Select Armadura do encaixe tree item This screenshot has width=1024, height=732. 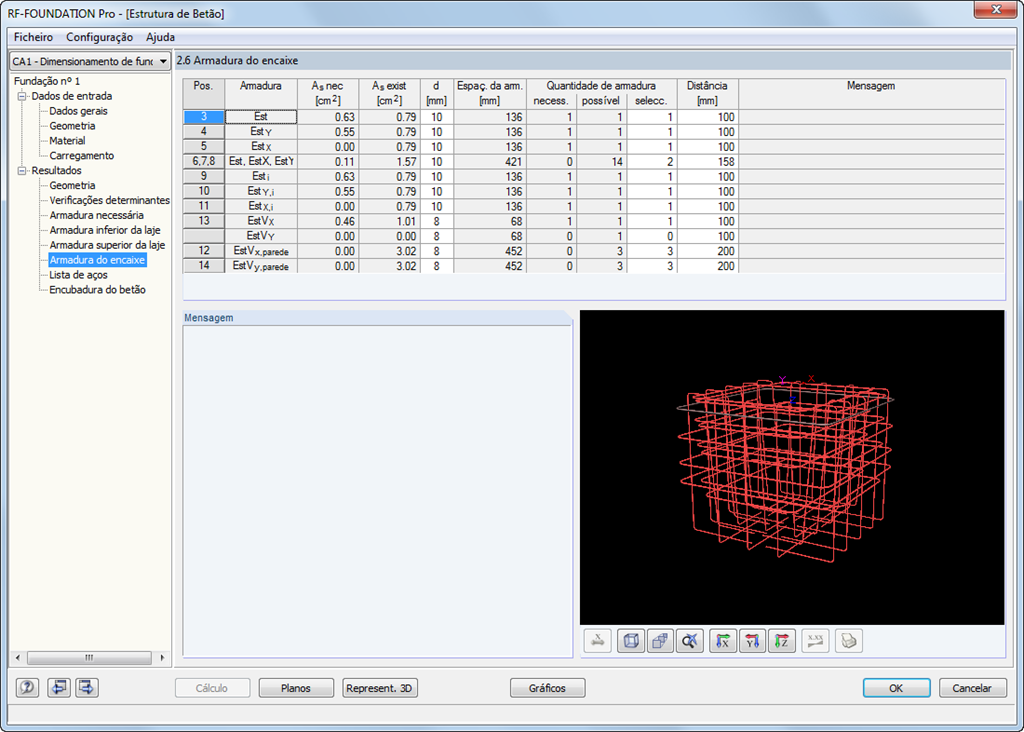[x=97, y=260]
